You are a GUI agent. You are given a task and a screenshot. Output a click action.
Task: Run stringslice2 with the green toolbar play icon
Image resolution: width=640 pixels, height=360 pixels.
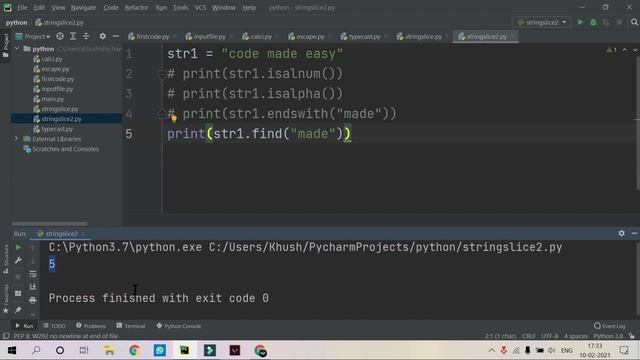pyautogui.click(x=580, y=22)
